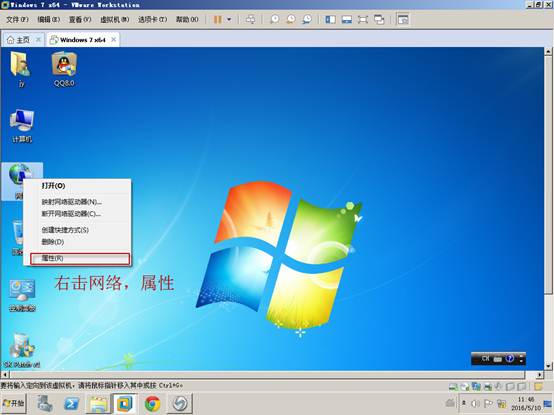Screen dimensions: 554x415
Task: Click the vertical scrollbar down arrow
Action: [548, 366]
